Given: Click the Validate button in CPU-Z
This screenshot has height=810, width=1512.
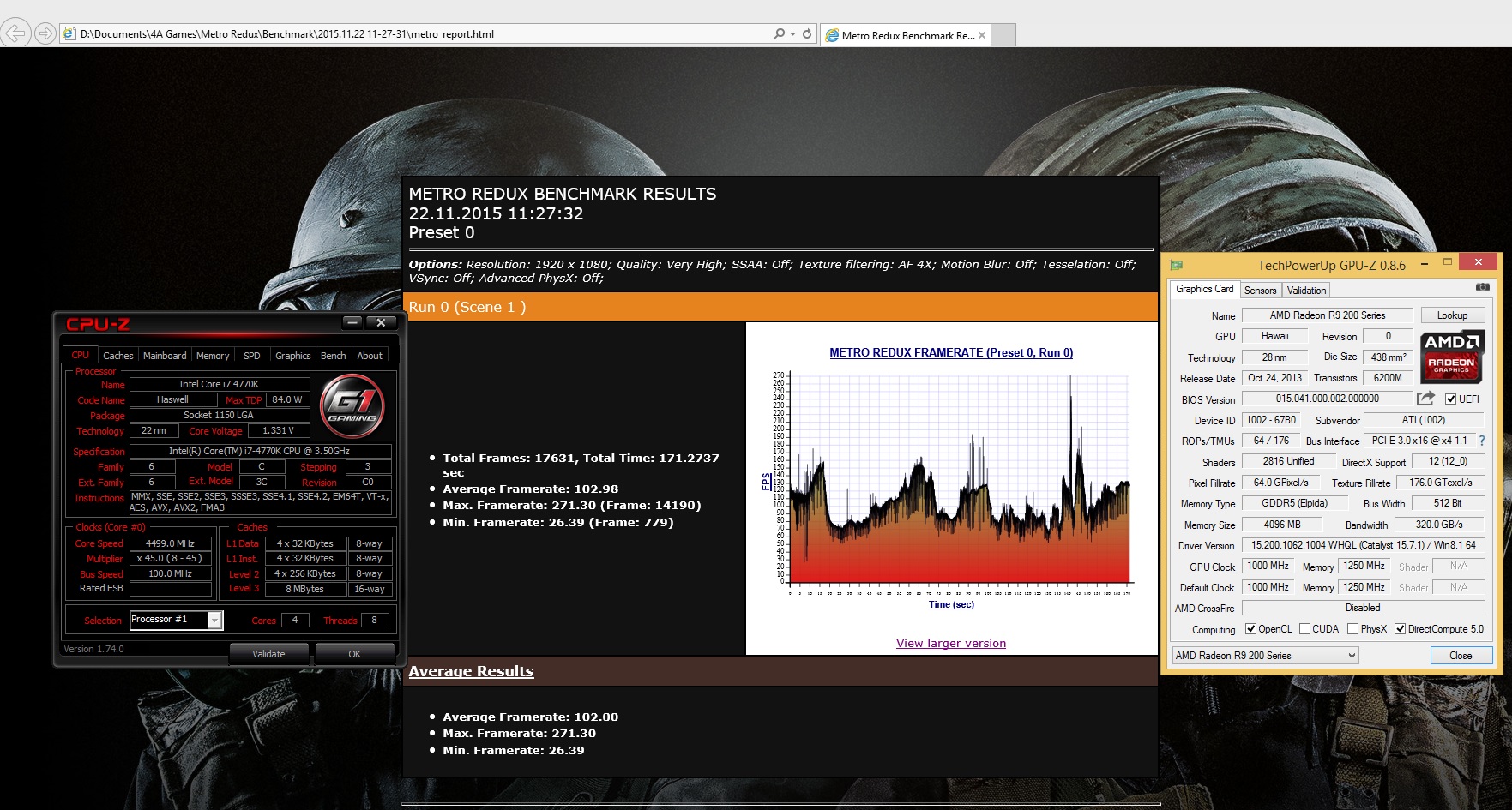Looking at the screenshot, I should pos(268,654).
